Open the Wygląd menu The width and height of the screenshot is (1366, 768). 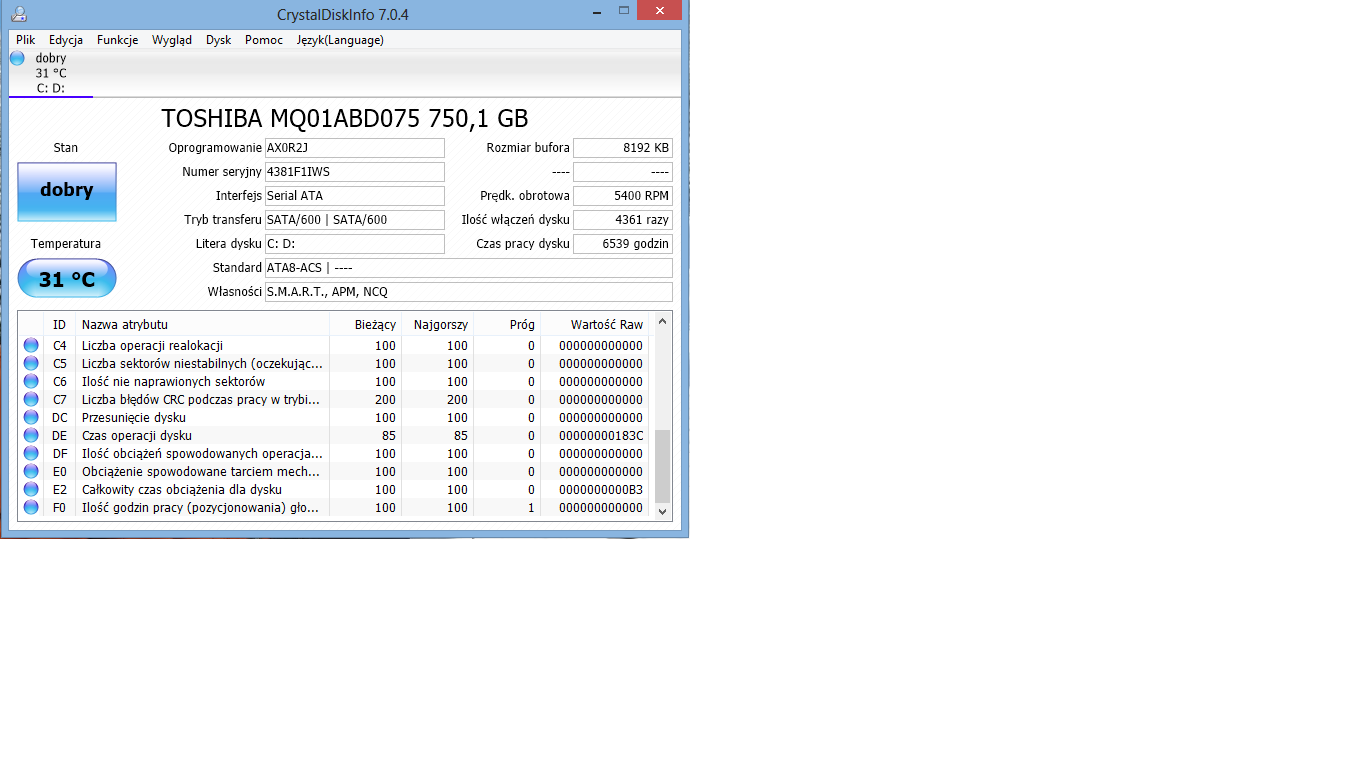tap(172, 40)
